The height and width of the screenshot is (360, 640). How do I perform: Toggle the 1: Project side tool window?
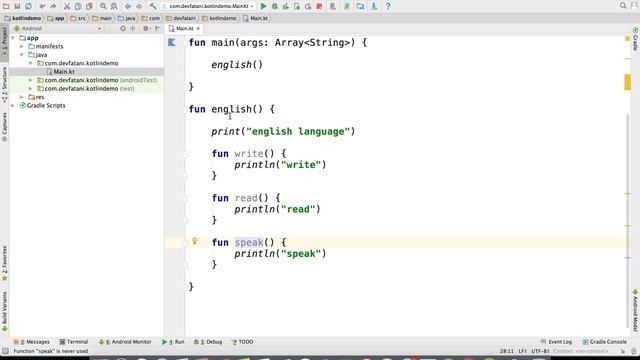[4, 42]
